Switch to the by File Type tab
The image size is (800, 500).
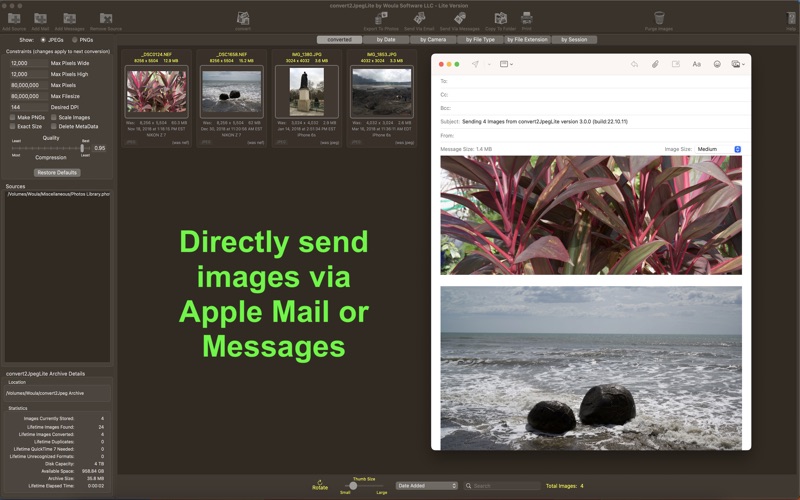(x=480, y=39)
